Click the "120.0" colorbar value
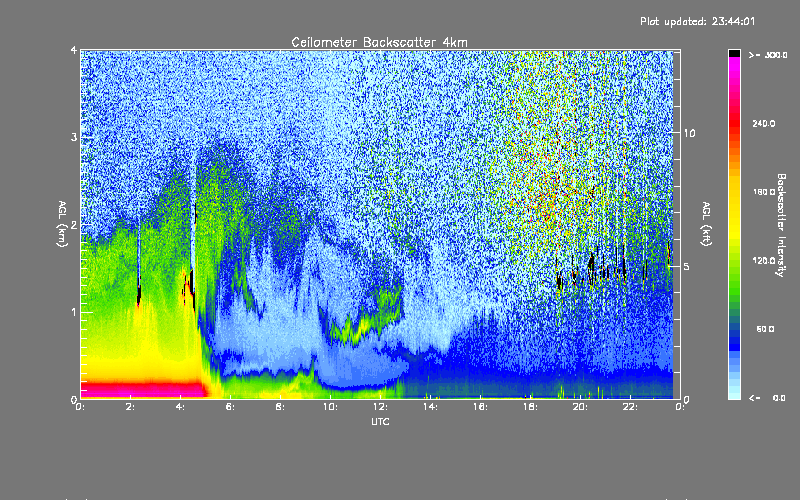The image size is (800, 500). (x=764, y=261)
